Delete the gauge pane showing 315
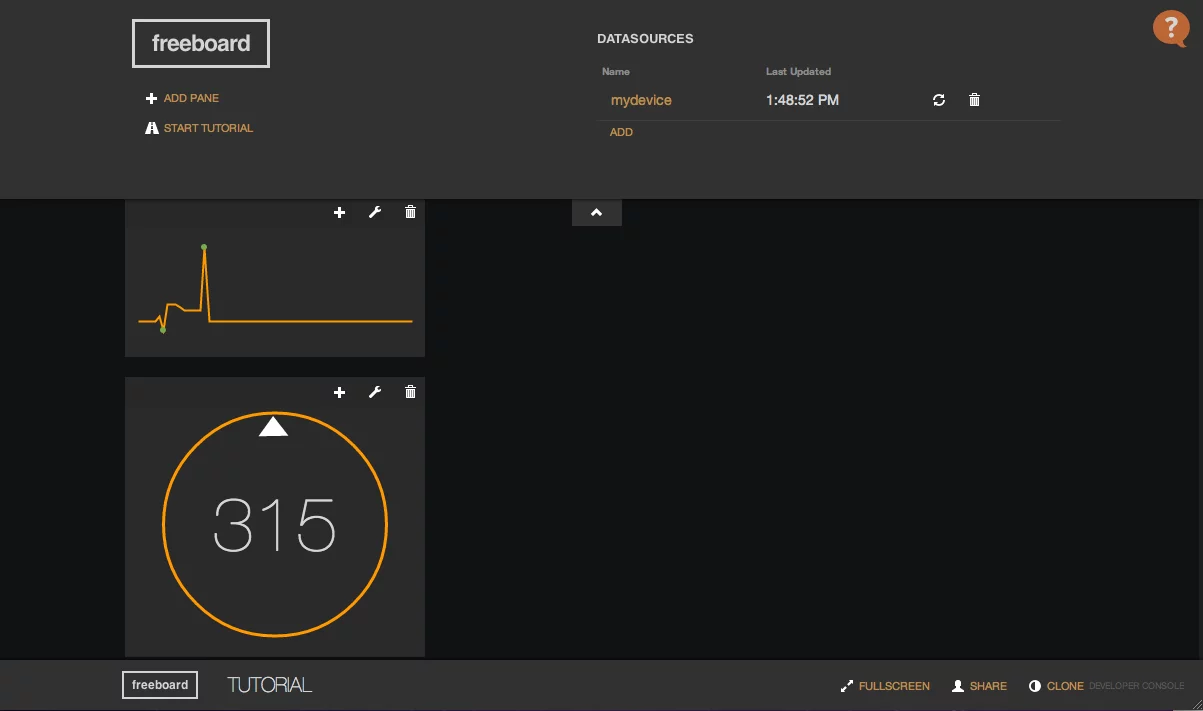 pos(410,392)
